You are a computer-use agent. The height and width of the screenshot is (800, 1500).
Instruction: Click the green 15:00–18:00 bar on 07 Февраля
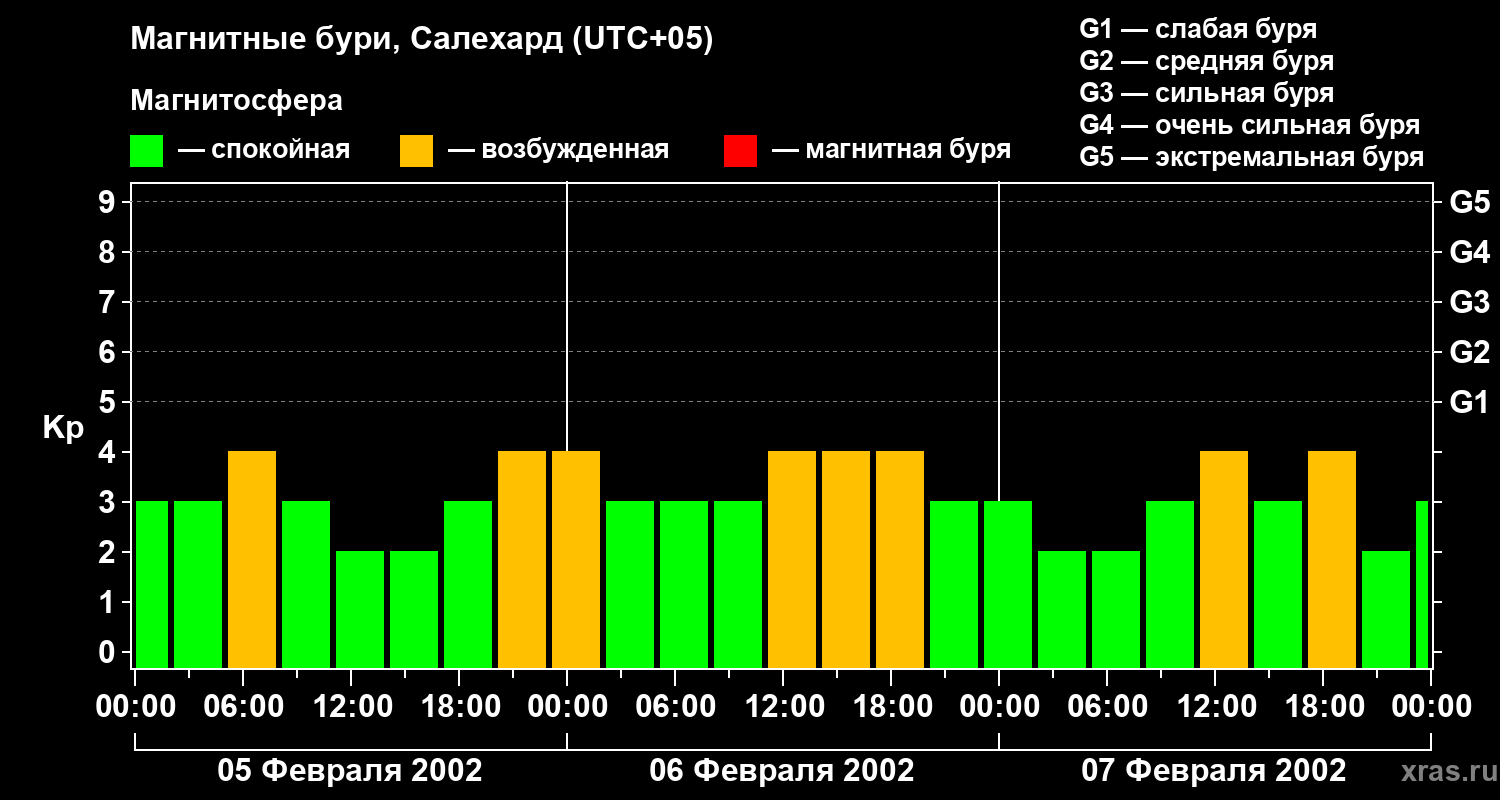point(1278,585)
